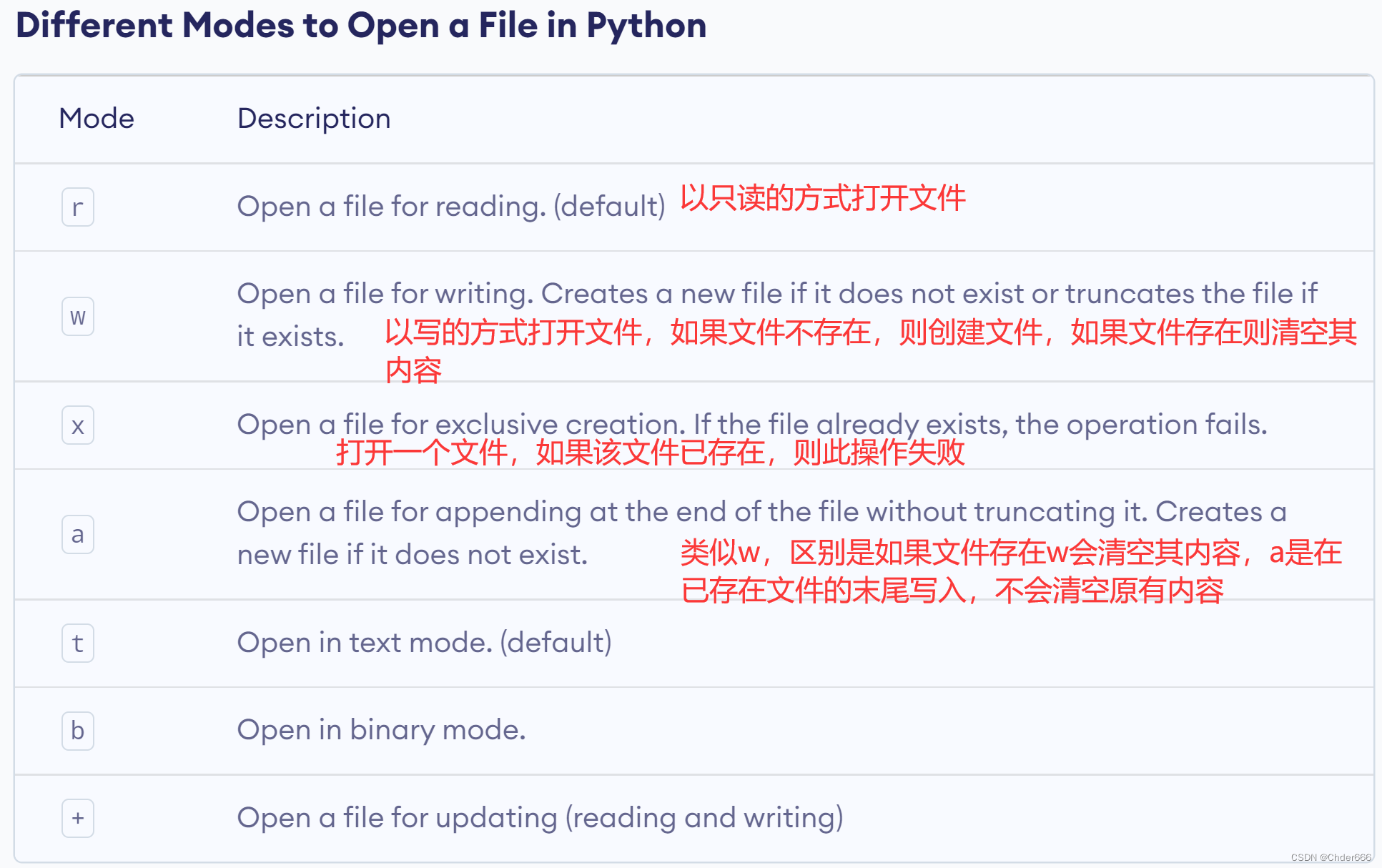This screenshot has width=1382, height=868.
Task: Click the 'w' mode key badge
Action: [x=77, y=317]
